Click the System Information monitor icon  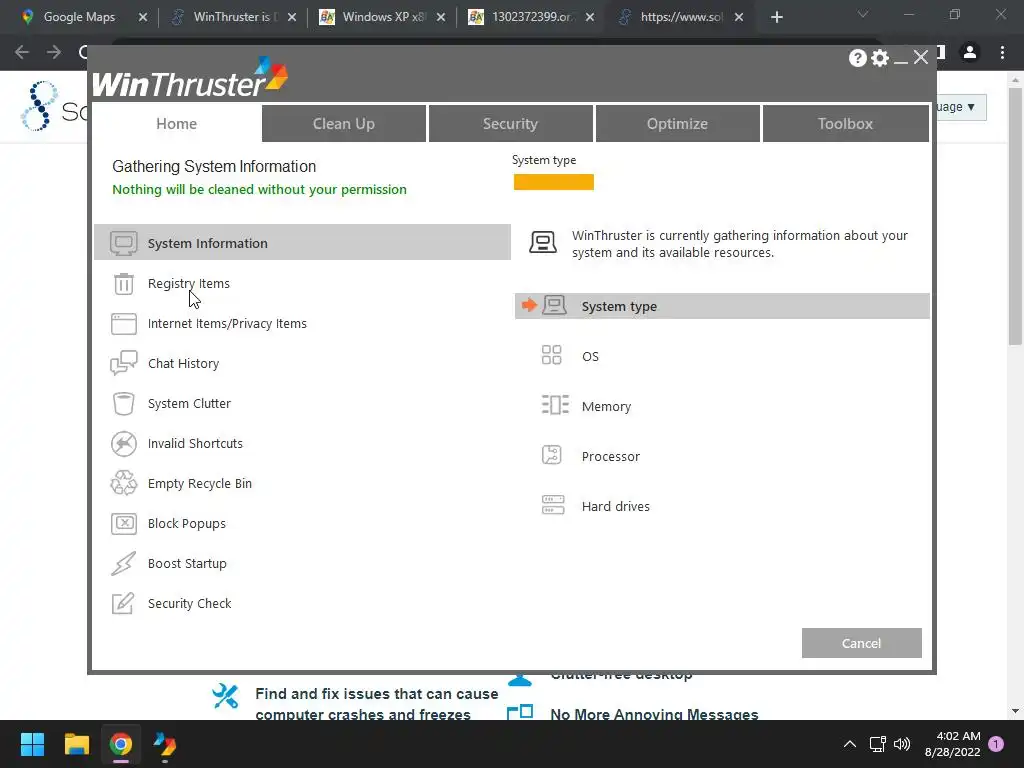coord(123,243)
